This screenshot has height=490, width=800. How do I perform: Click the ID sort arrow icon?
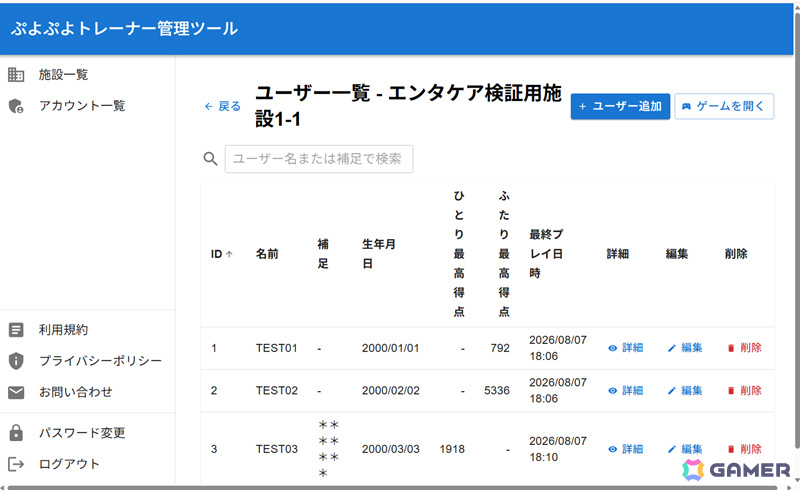[229, 254]
